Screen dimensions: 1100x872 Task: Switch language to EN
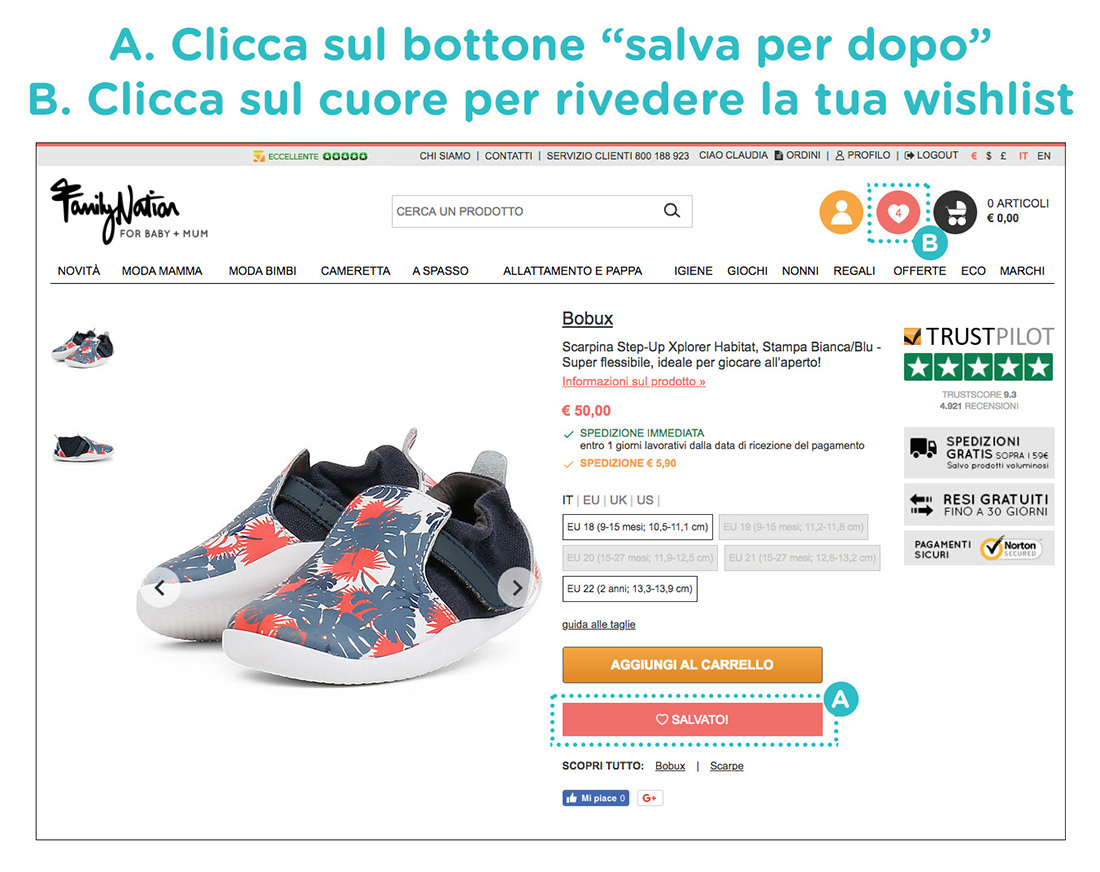pyautogui.click(x=1044, y=156)
